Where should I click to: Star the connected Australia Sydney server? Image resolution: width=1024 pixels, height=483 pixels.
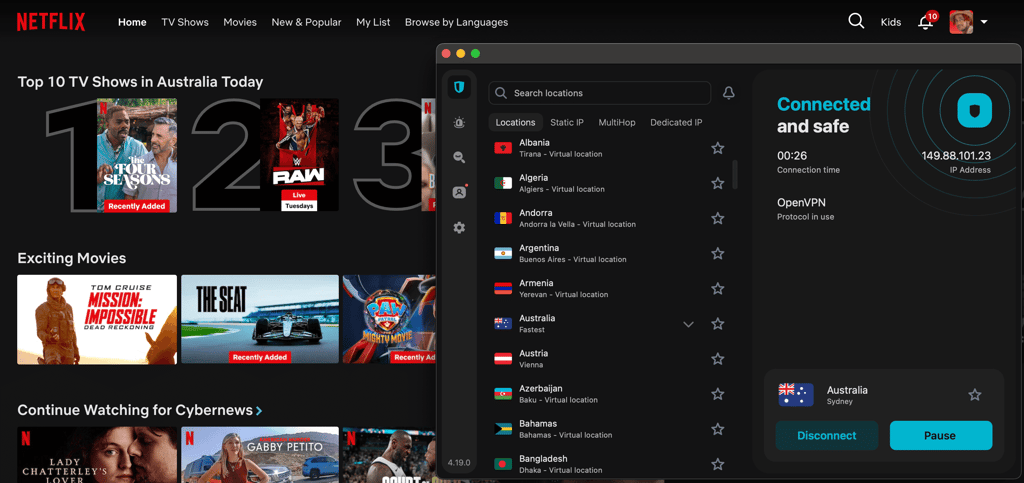coord(975,395)
